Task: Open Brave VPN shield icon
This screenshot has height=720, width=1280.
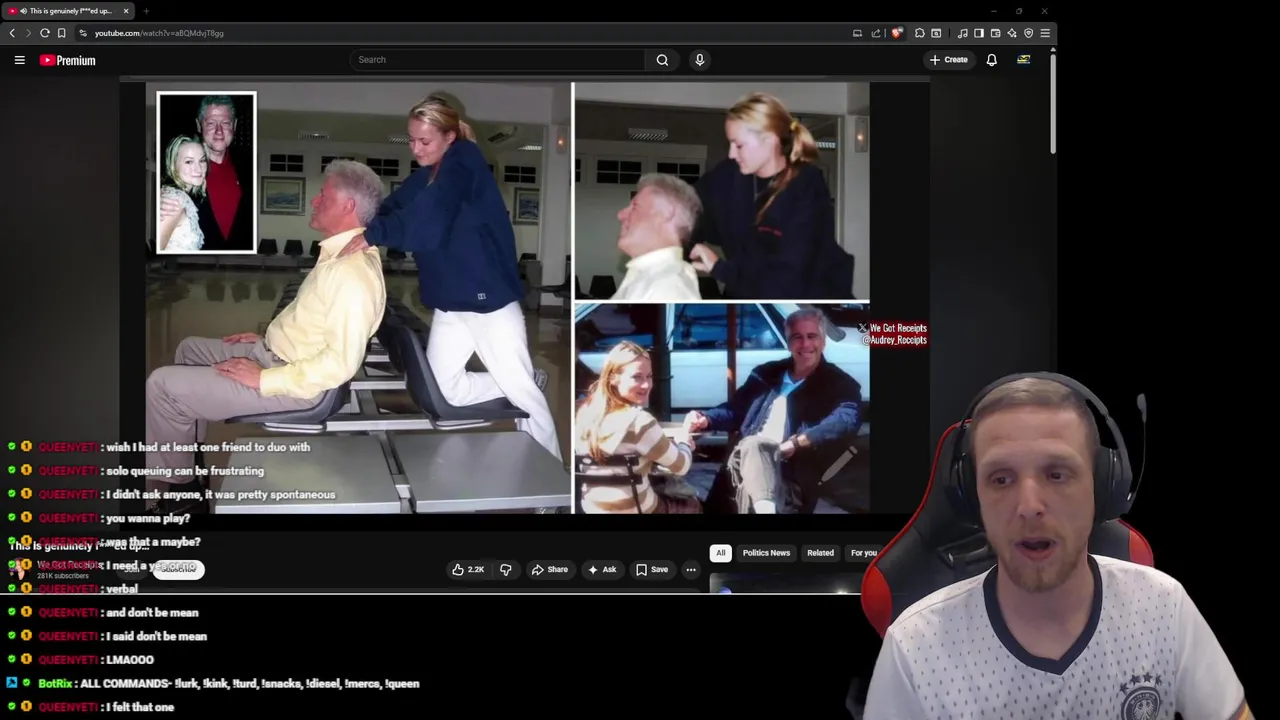Action: tap(1028, 33)
